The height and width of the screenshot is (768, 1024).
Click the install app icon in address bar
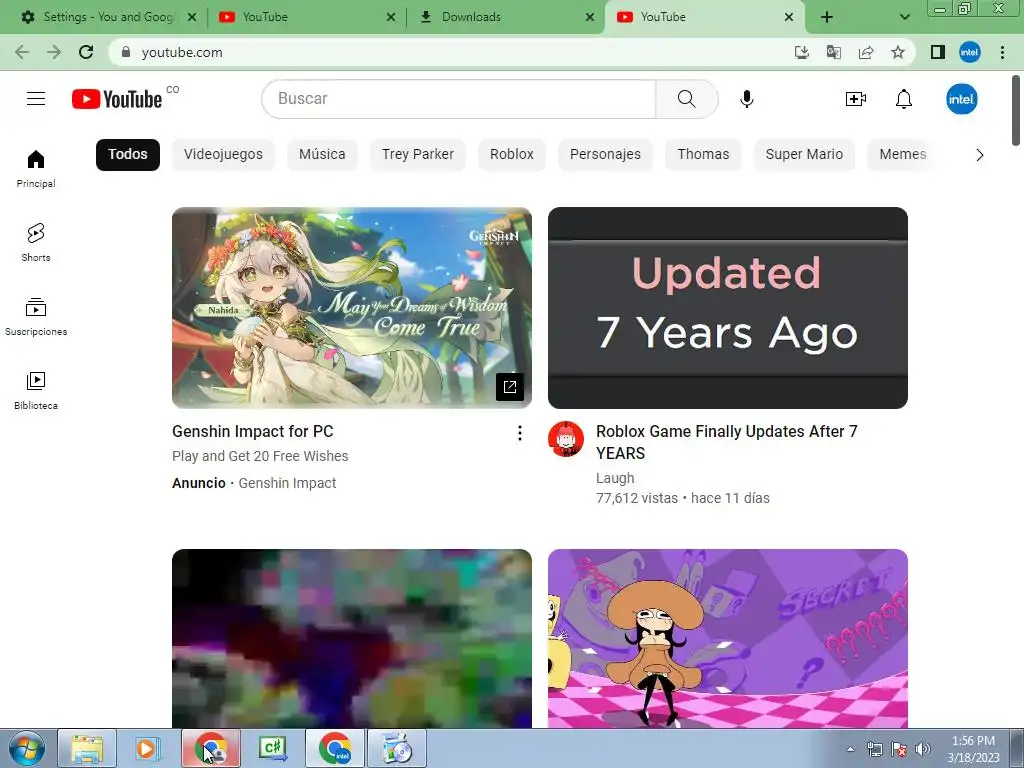[801, 52]
